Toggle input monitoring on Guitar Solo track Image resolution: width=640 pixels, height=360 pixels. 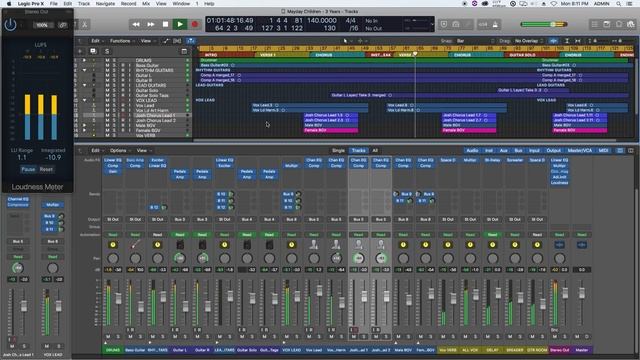130,90
